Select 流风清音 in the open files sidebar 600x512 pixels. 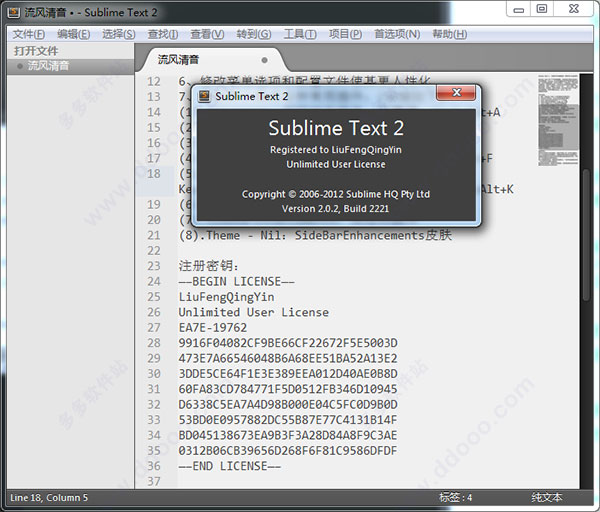point(71,66)
